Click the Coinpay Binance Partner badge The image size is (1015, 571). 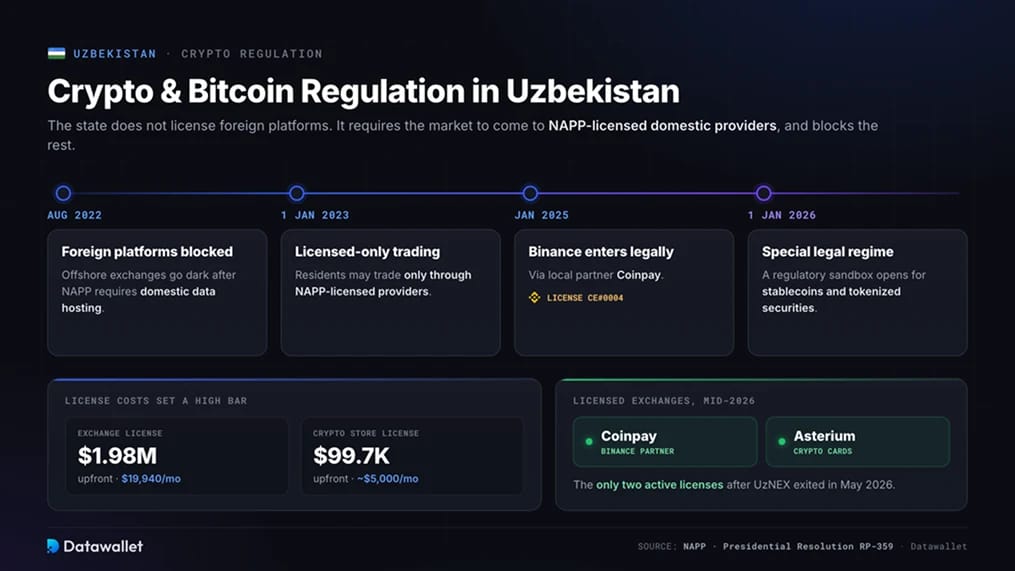pyautogui.click(x=665, y=442)
